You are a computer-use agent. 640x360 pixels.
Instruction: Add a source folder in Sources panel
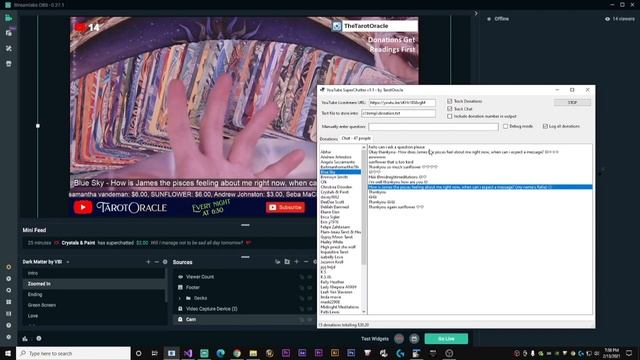pos(287,262)
